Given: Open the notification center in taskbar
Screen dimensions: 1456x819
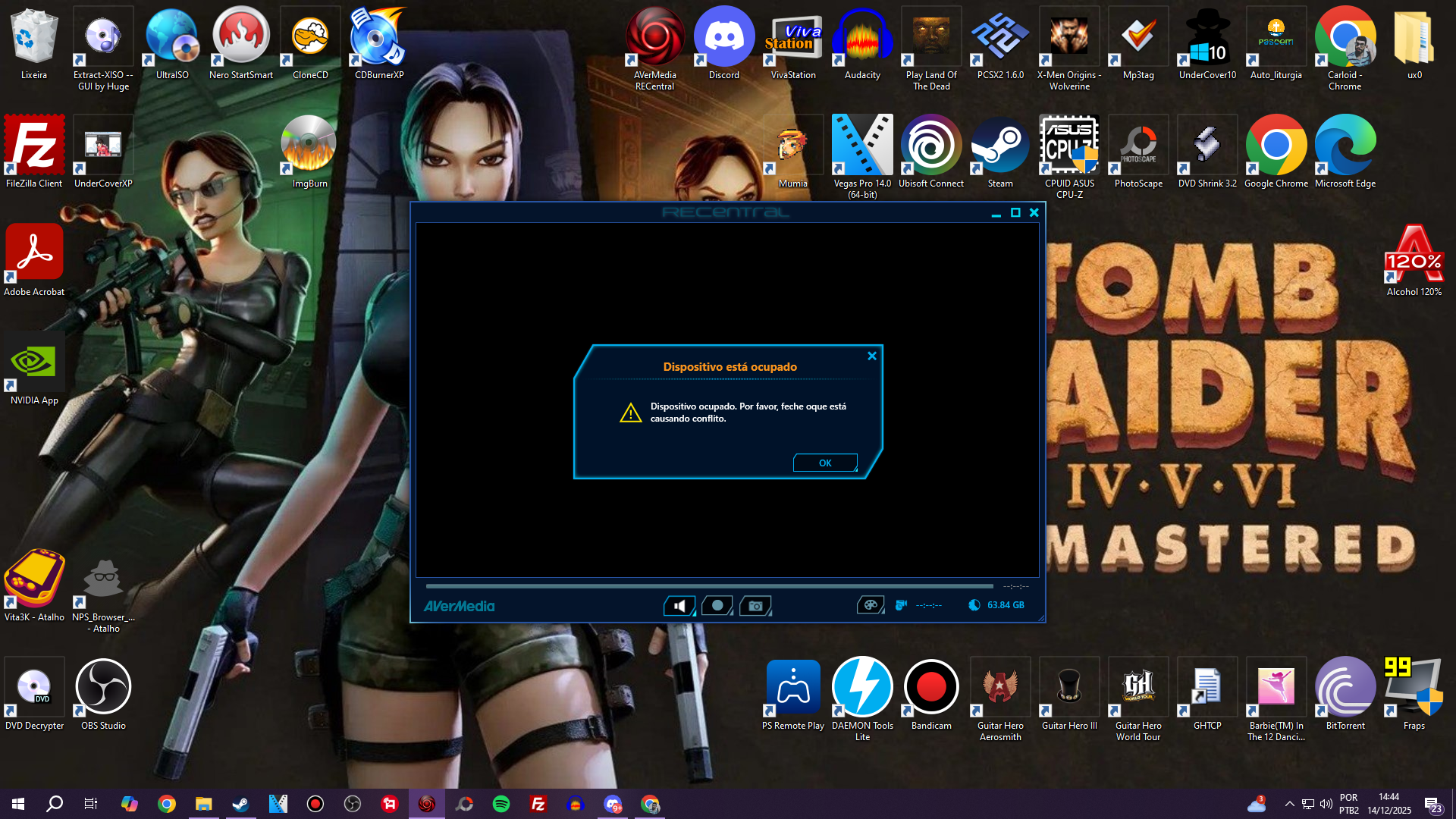Looking at the screenshot, I should [1432, 805].
